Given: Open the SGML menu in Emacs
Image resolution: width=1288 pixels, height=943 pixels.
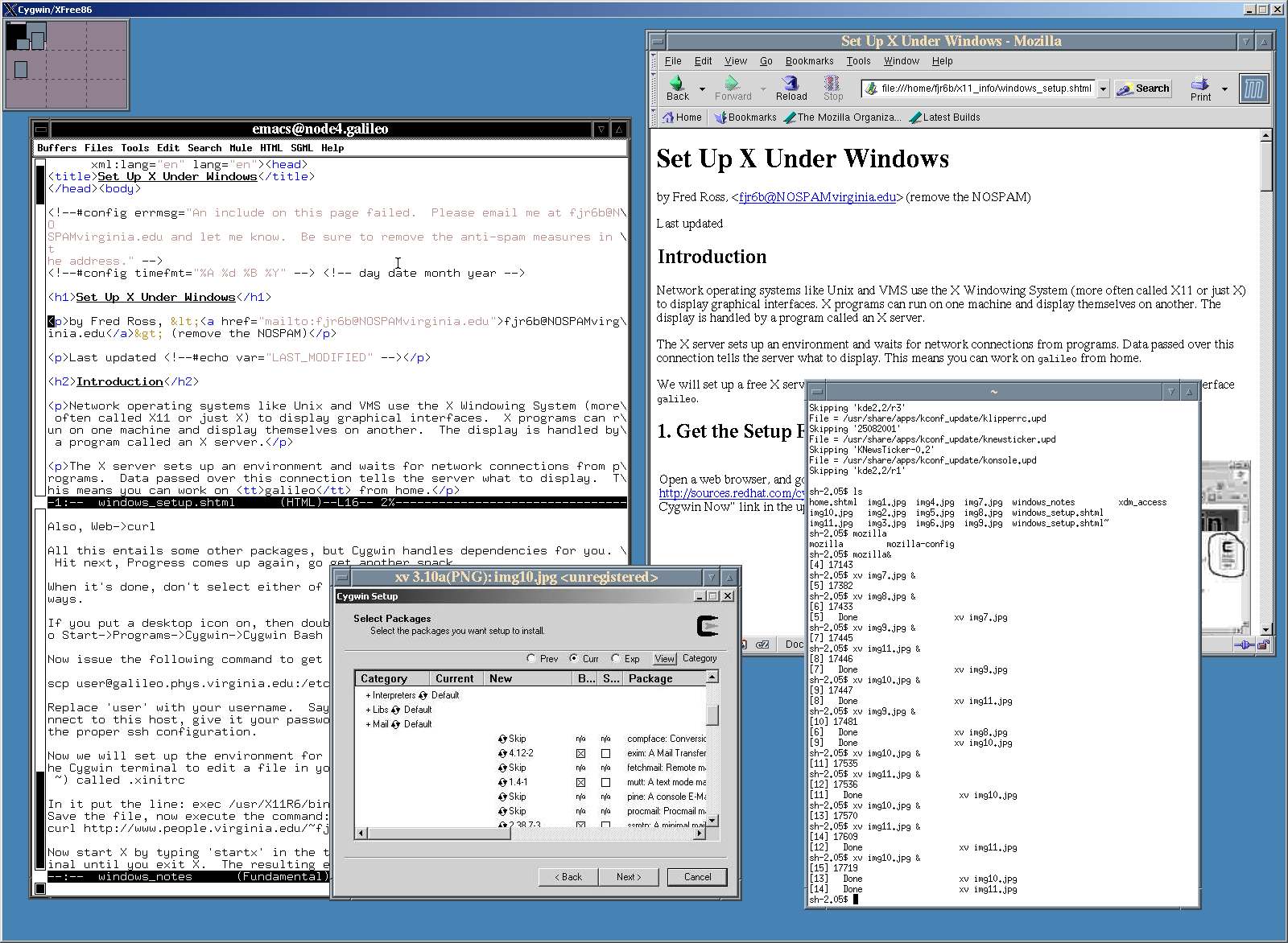Looking at the screenshot, I should pos(302,148).
